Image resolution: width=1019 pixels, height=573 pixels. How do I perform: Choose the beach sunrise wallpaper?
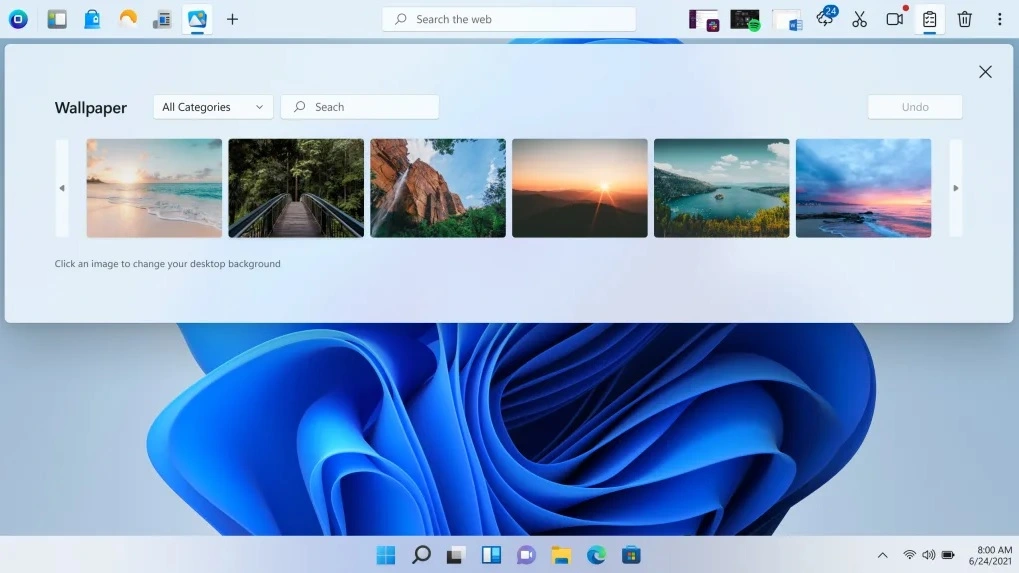tap(154, 188)
